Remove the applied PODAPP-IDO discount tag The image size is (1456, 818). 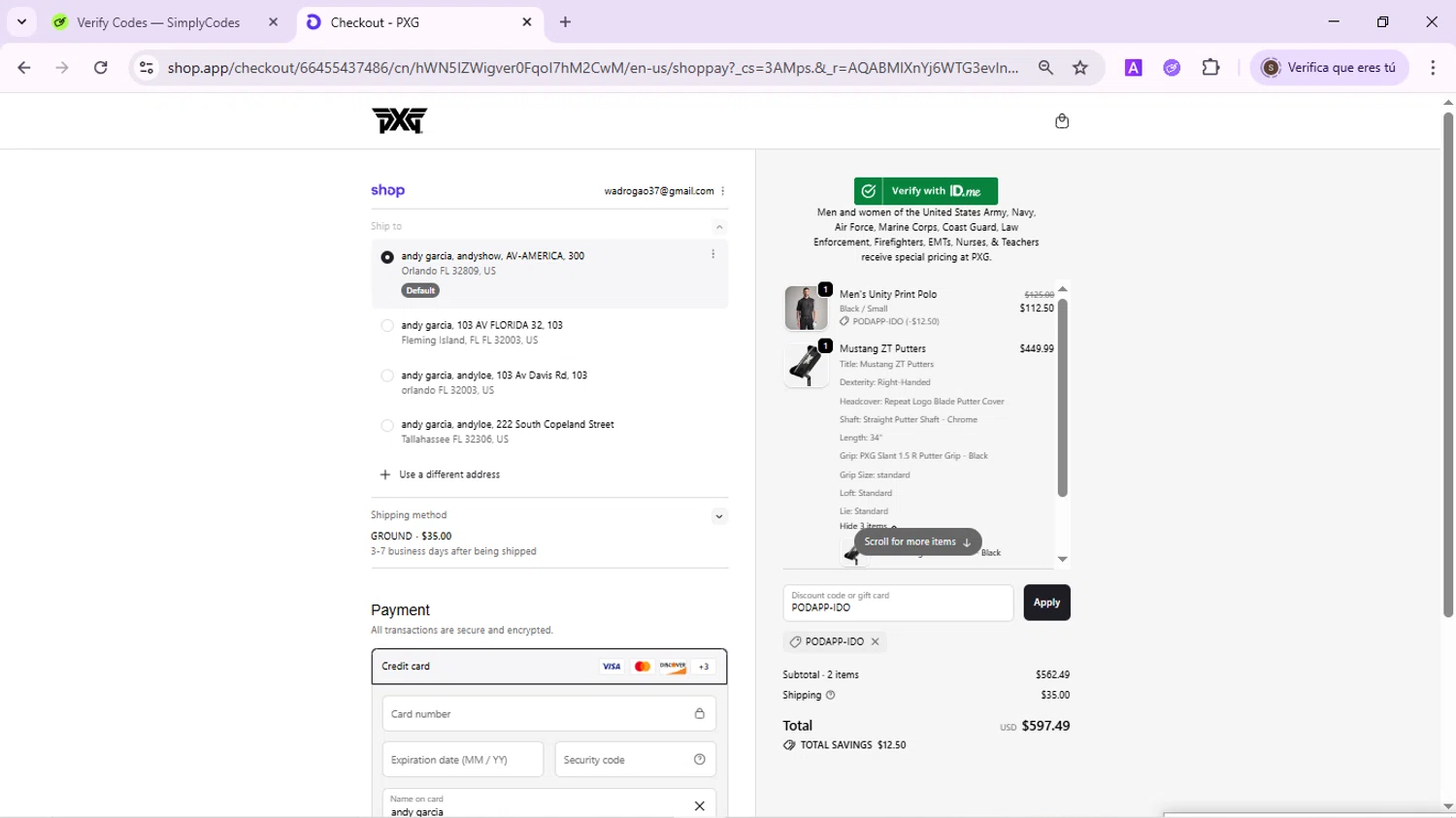(875, 641)
